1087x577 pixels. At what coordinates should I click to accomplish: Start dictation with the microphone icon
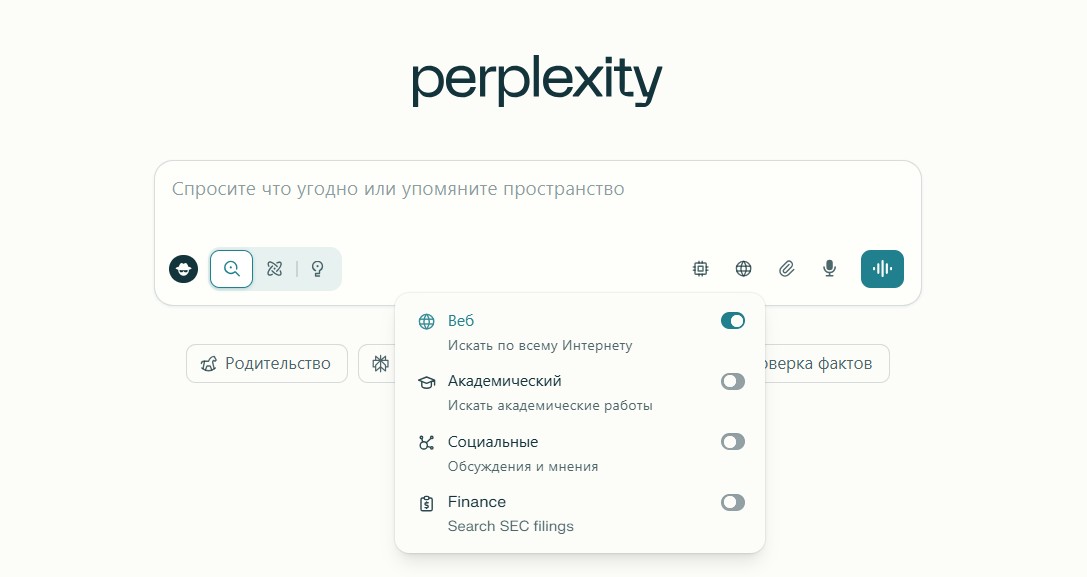pyautogui.click(x=829, y=268)
